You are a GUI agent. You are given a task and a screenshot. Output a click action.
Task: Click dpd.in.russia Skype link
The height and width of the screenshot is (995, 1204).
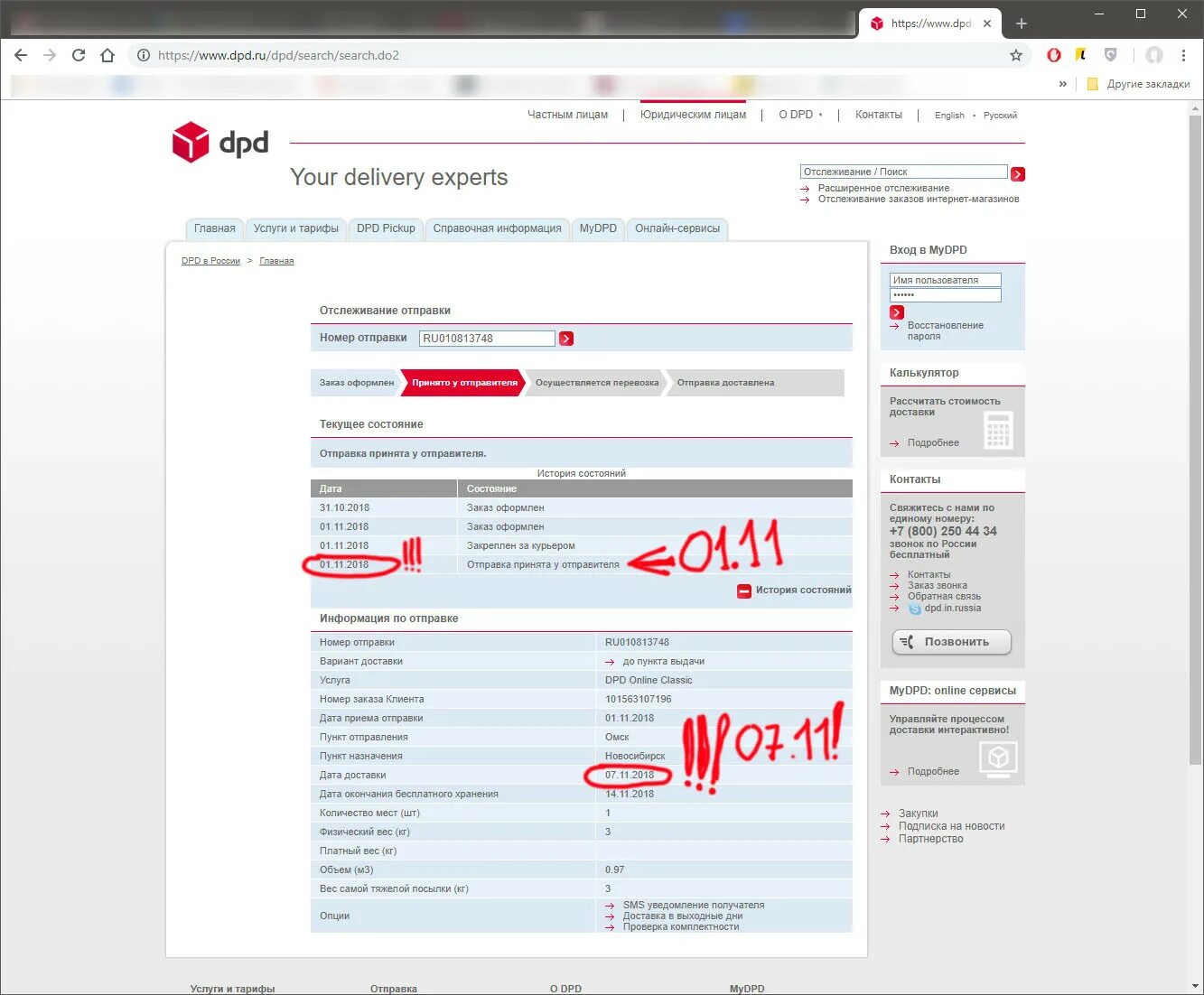point(952,609)
